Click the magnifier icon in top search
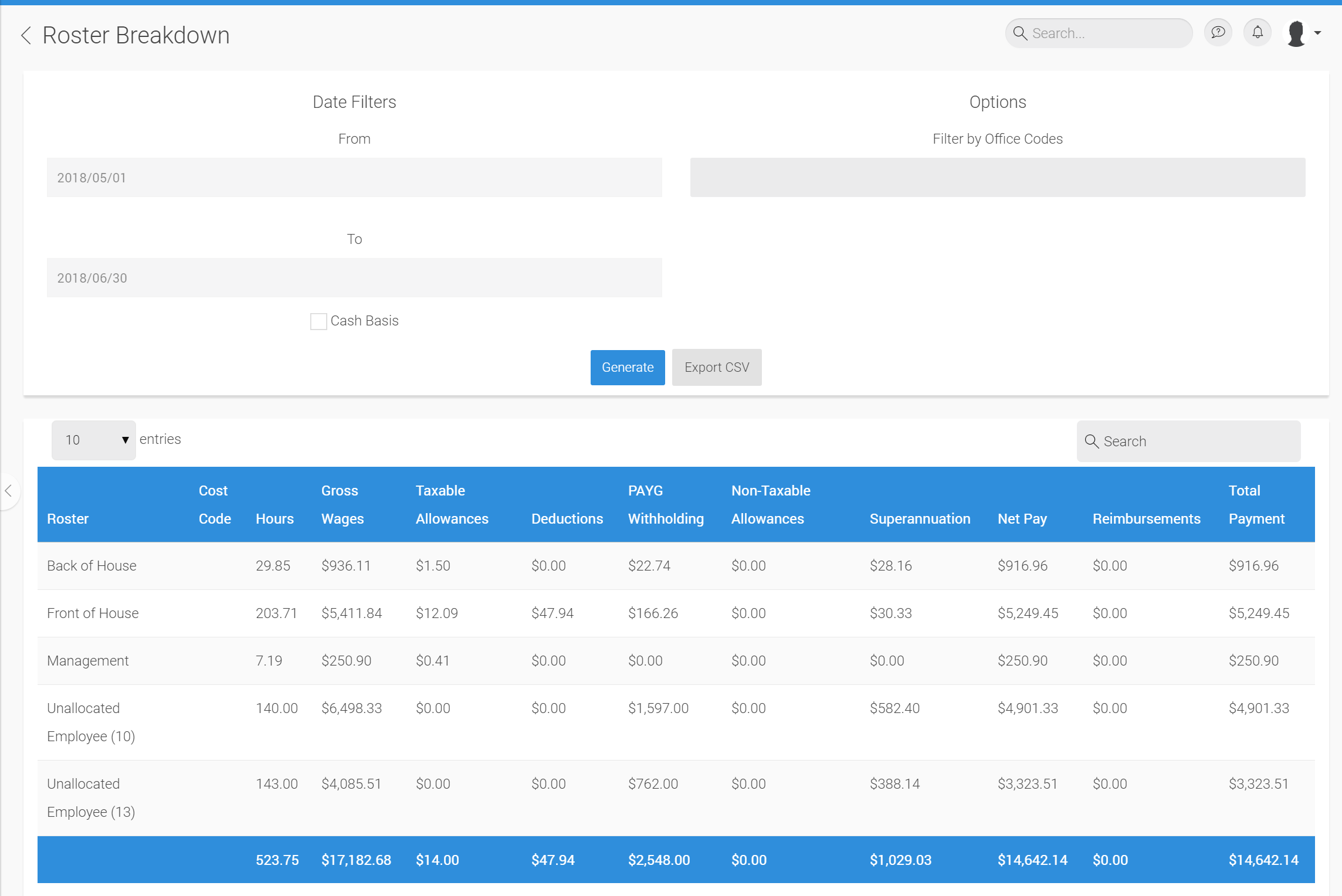The height and width of the screenshot is (896, 1342). pos(1020,33)
